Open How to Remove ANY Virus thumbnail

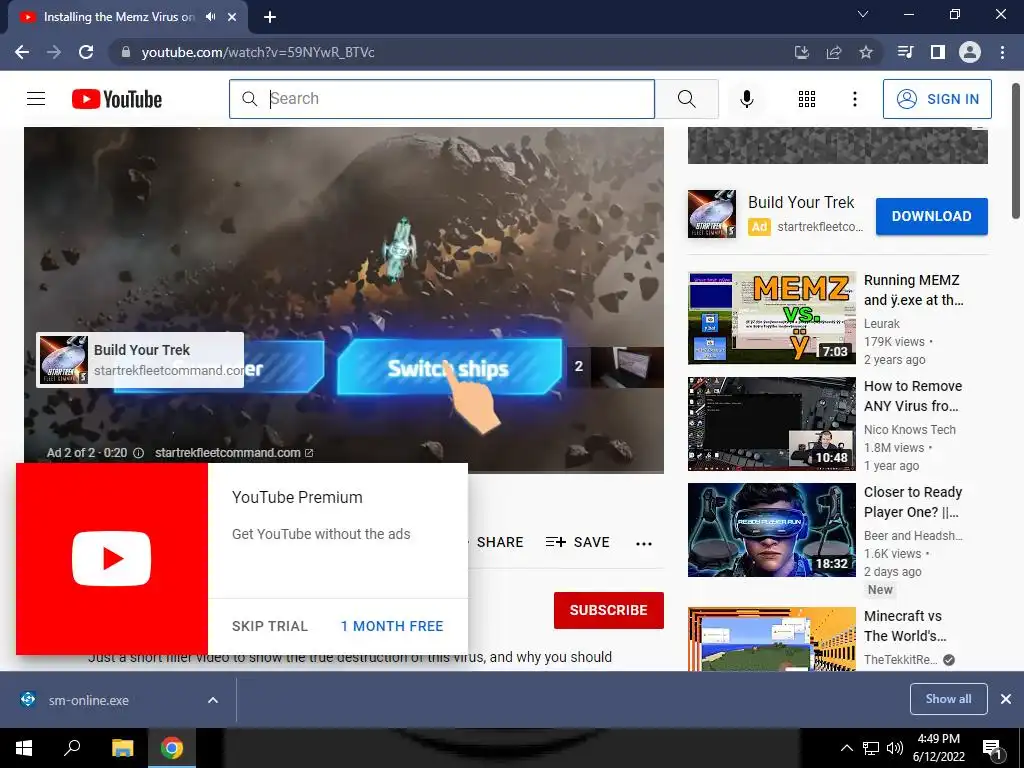[x=772, y=424]
